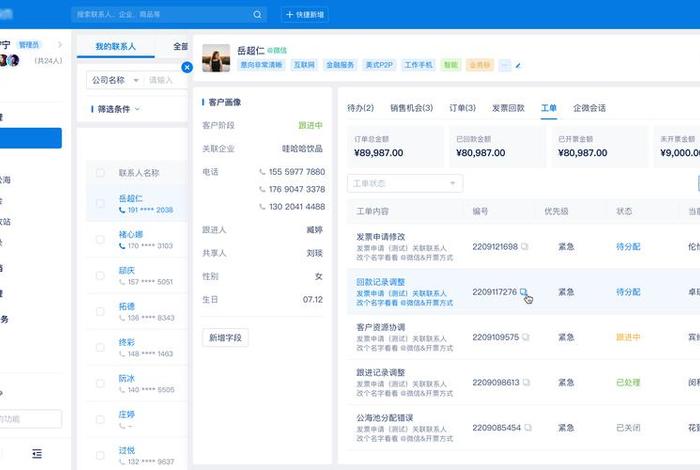Click phone icon next to 140 **** 5505

click(x=122, y=390)
